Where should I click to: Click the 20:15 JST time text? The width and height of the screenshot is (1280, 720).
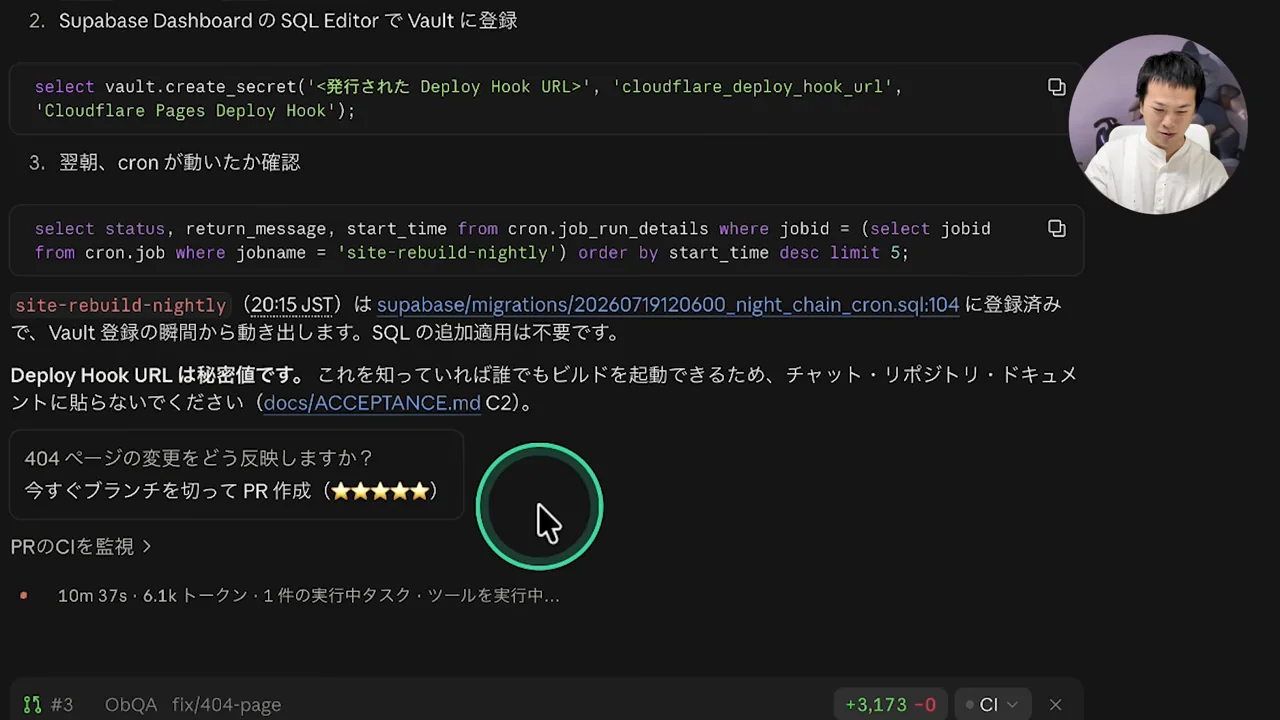pos(291,305)
